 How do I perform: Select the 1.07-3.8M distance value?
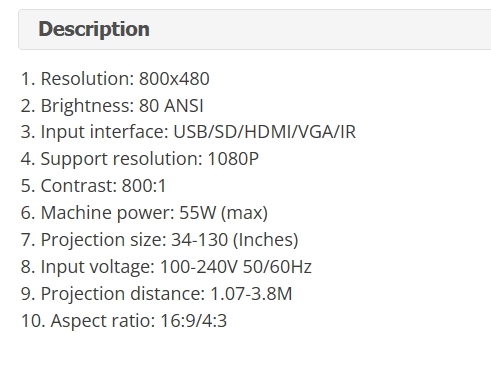pyautogui.click(x=251, y=294)
